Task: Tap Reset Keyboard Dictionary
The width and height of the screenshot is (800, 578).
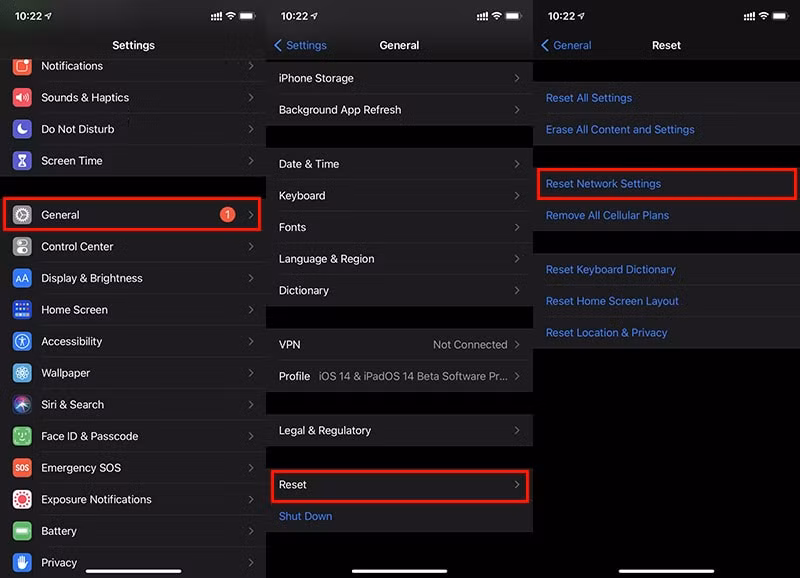Action: click(611, 269)
